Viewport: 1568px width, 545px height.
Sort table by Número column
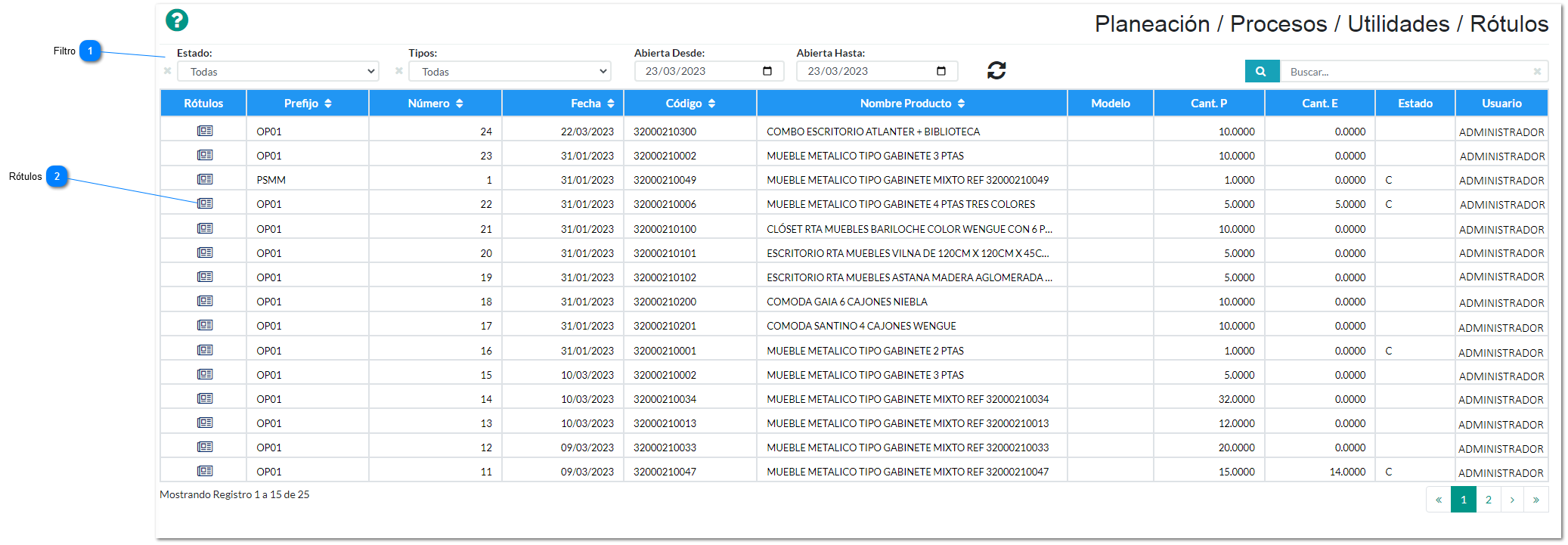pyautogui.click(x=435, y=103)
